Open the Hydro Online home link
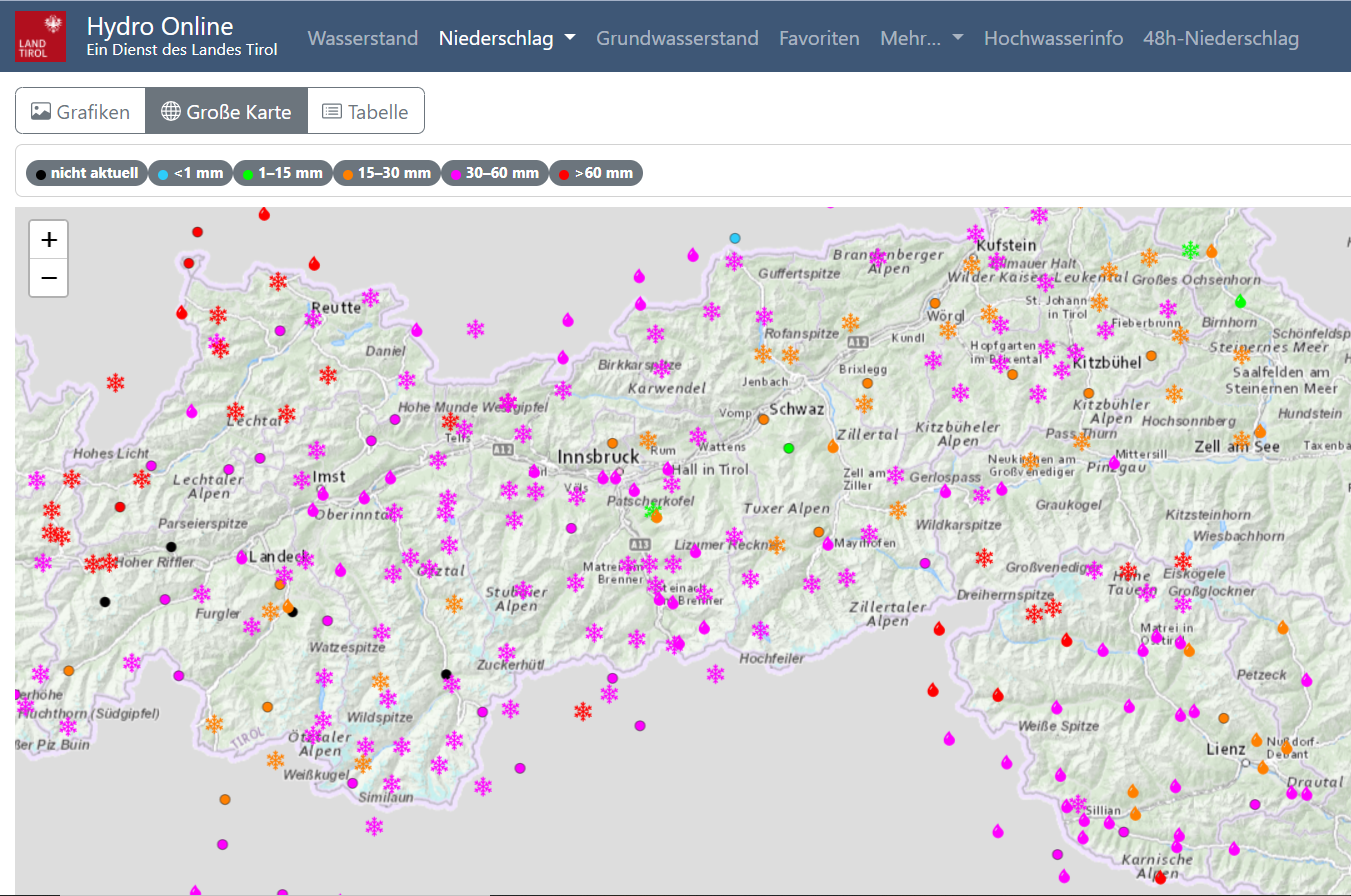 point(182,36)
